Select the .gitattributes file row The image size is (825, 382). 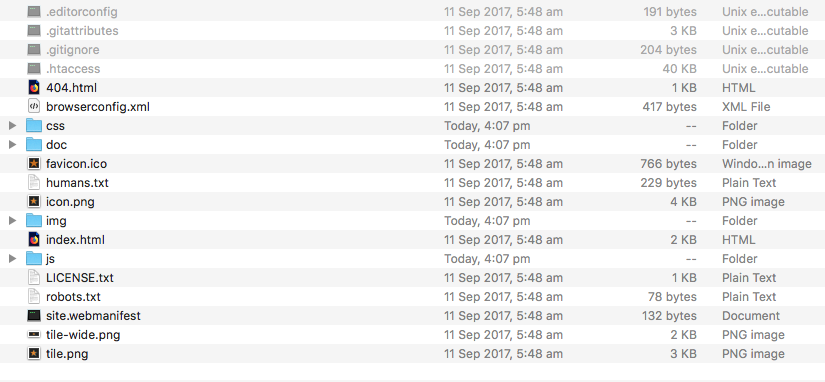point(412,31)
